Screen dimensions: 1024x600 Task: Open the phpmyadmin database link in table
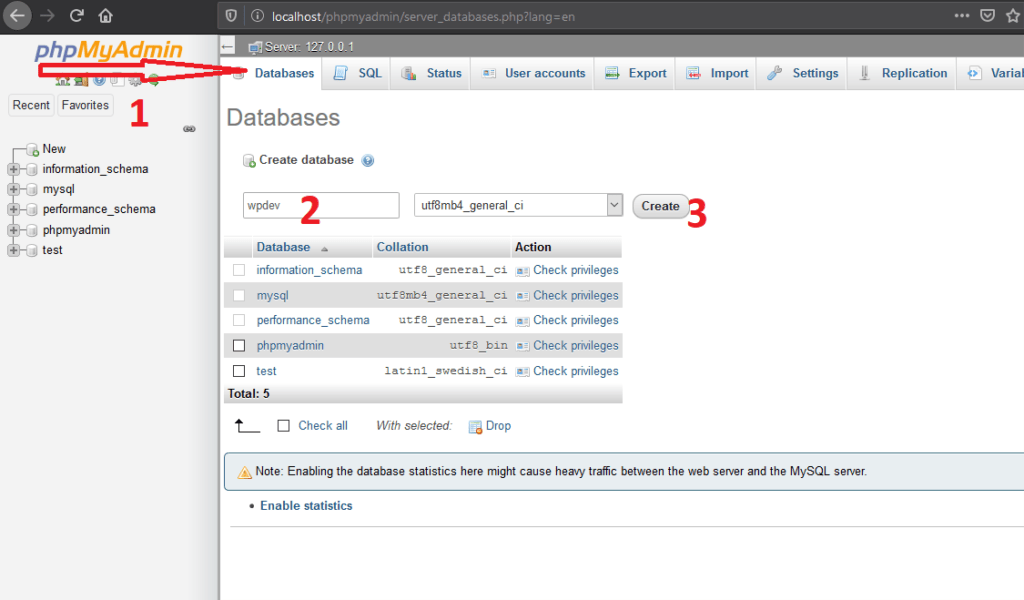pos(290,345)
